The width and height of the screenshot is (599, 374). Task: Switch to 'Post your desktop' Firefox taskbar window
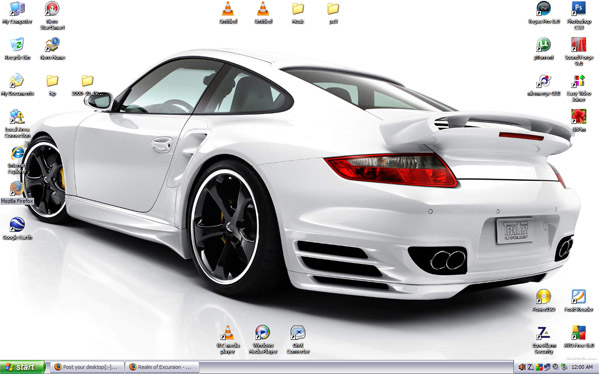(x=87, y=367)
